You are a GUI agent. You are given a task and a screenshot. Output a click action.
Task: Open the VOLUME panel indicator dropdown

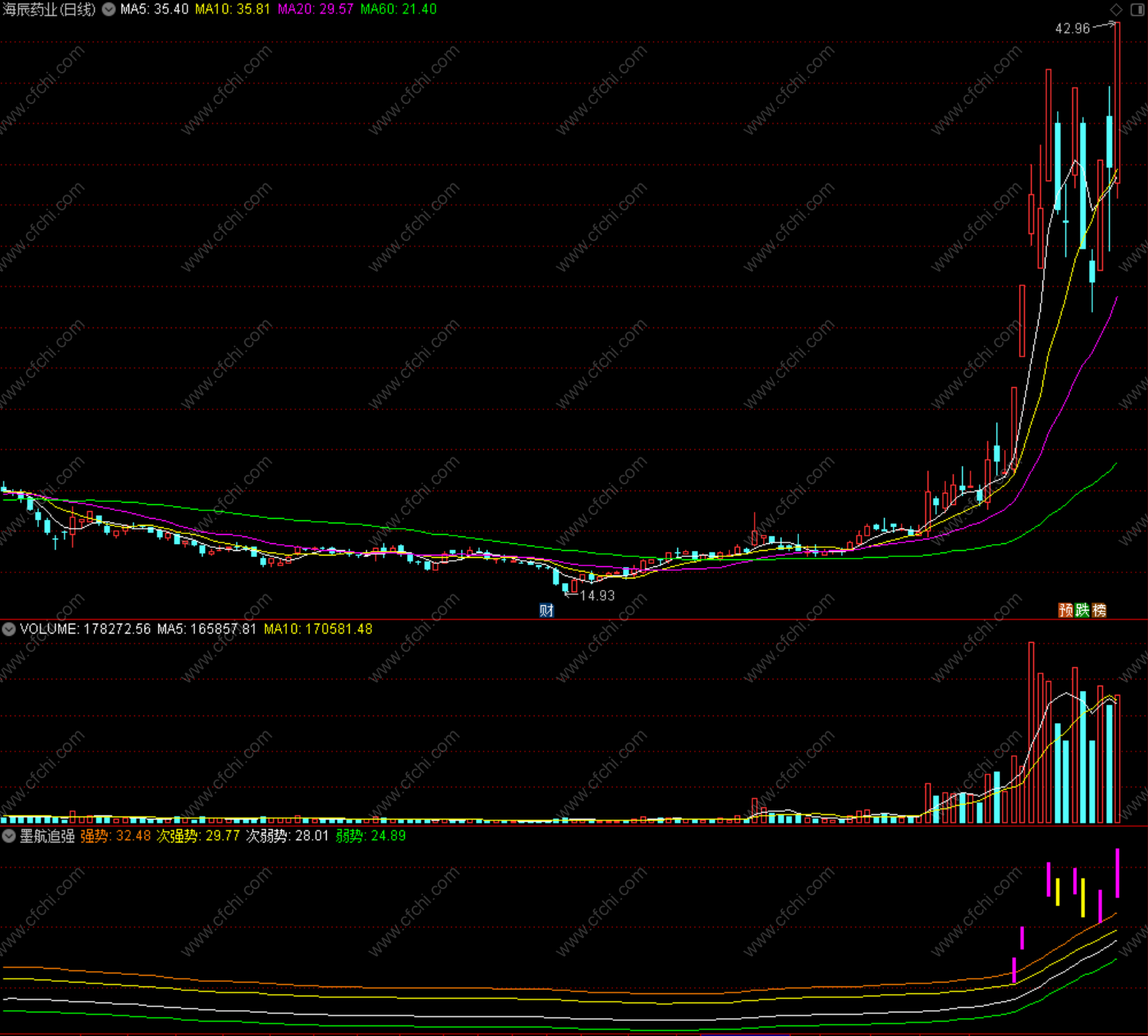coord(9,629)
